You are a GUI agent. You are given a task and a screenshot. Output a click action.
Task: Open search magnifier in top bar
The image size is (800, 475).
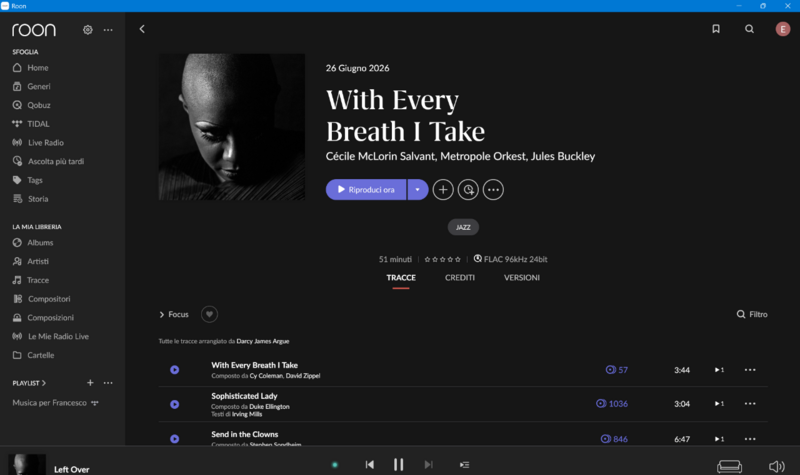(749, 29)
